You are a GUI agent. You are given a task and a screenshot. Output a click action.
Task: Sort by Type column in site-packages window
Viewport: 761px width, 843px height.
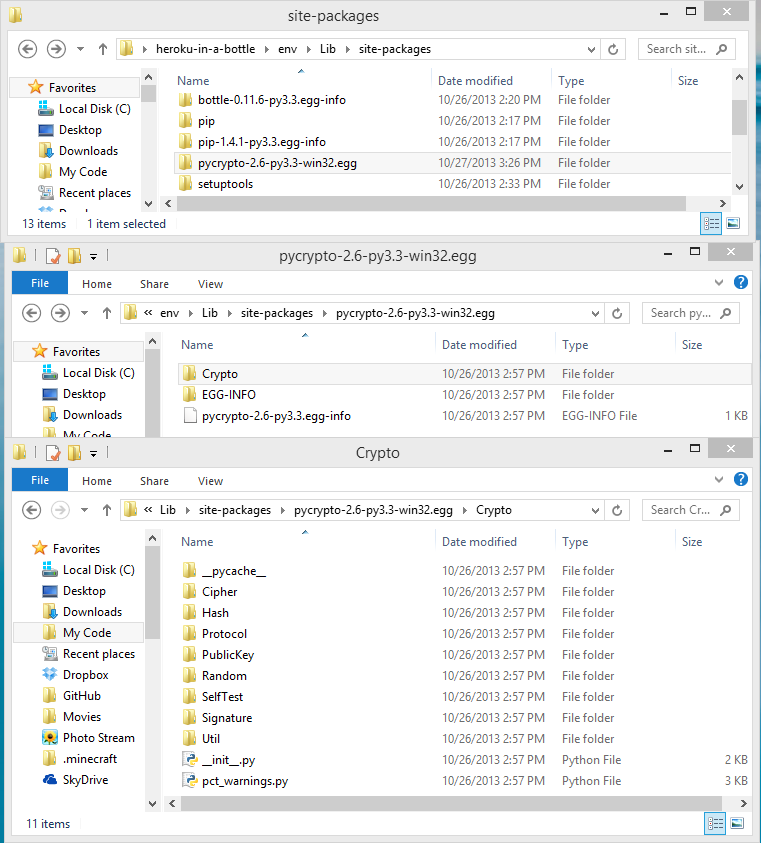pos(571,81)
